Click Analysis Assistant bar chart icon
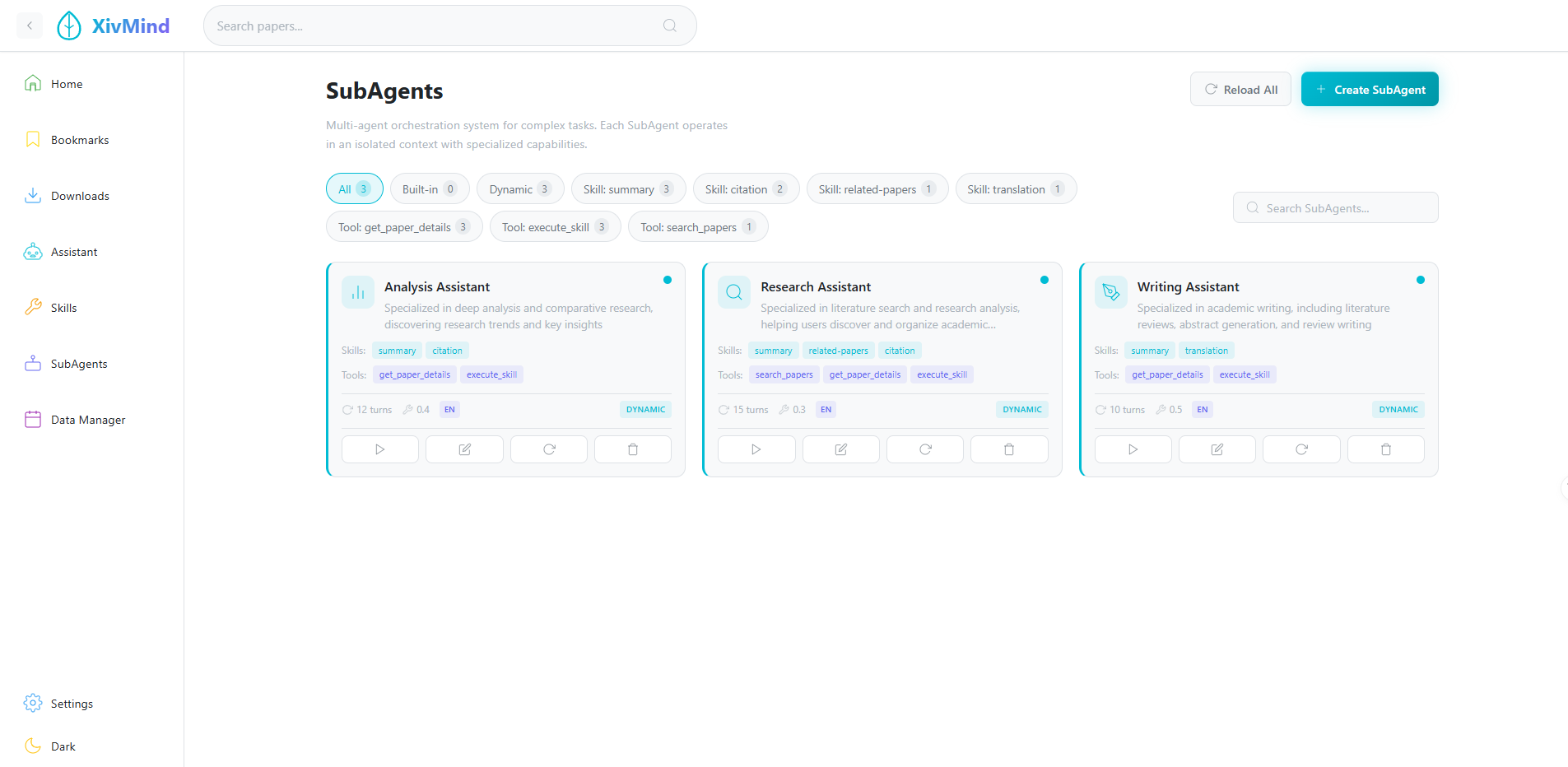 (x=358, y=292)
